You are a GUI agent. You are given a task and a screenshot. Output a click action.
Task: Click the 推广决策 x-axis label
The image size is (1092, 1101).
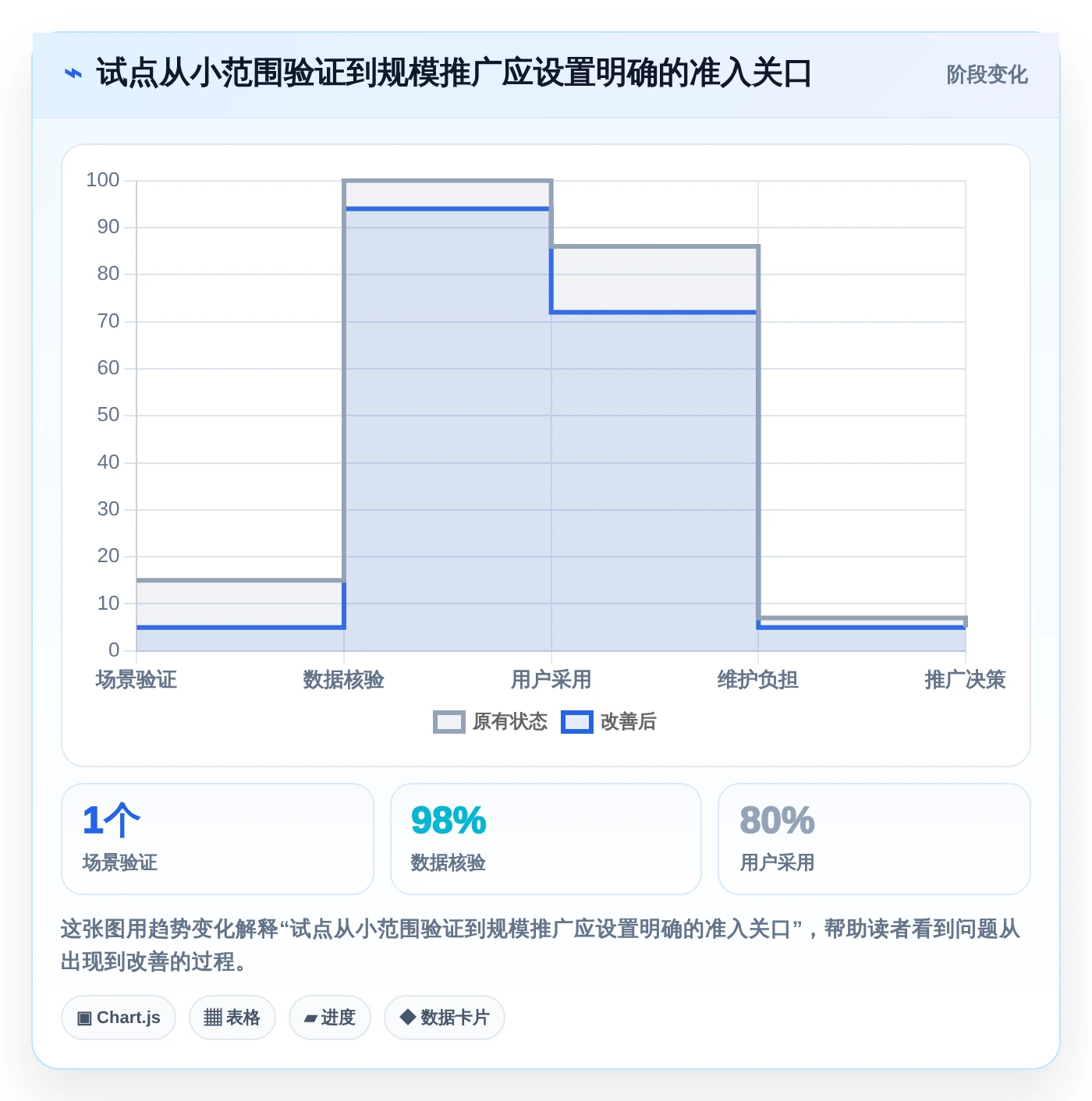coord(966,680)
